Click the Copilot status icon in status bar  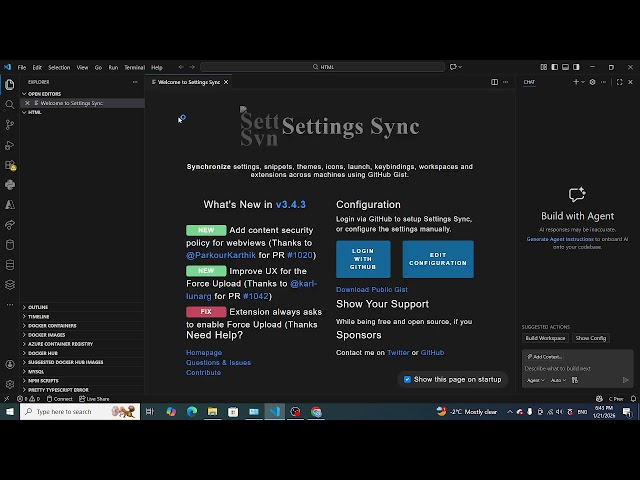click(x=599, y=399)
